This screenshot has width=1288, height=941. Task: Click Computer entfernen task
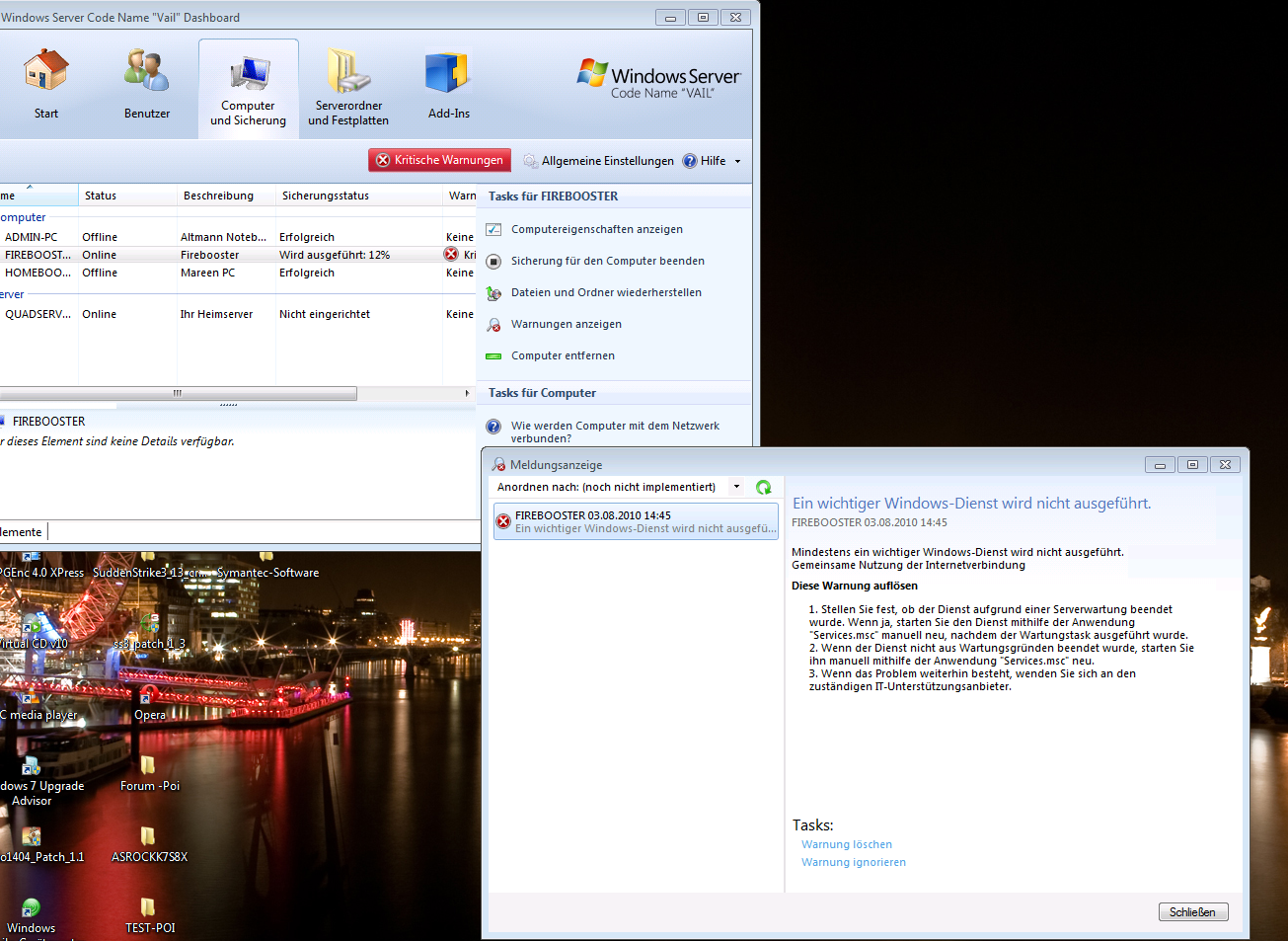click(x=563, y=355)
